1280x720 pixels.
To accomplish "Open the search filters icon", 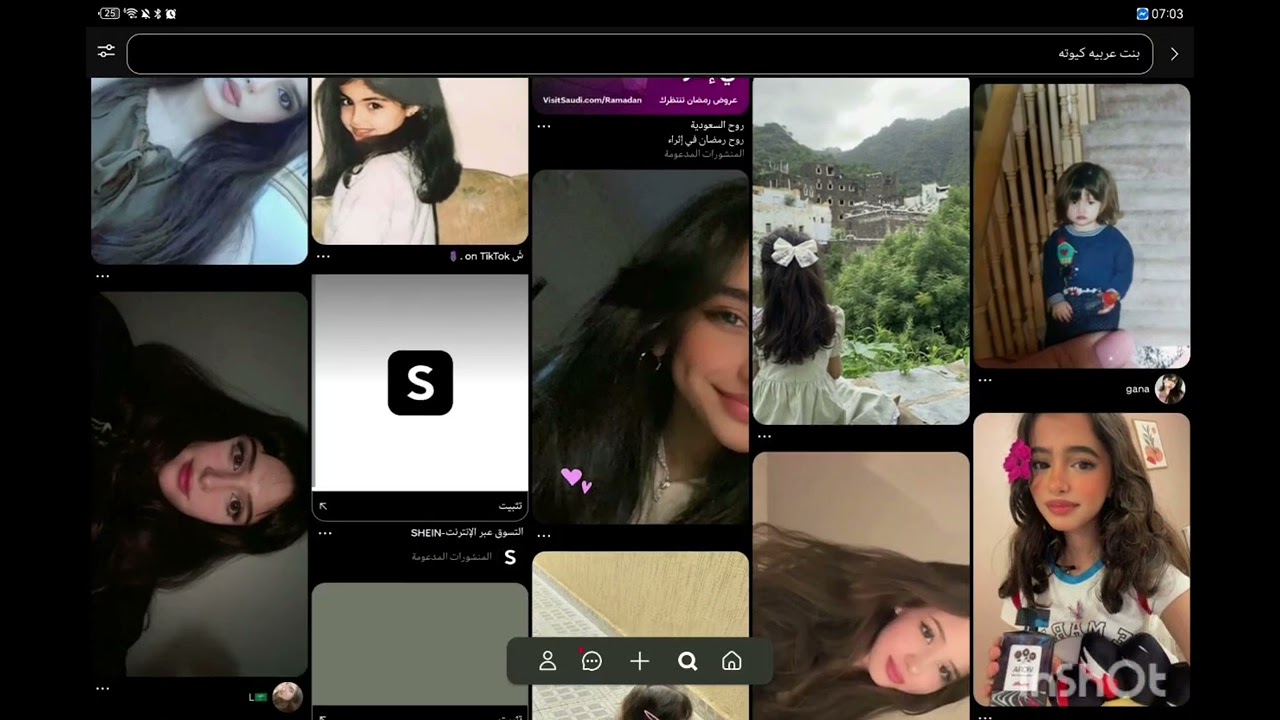I will point(107,51).
